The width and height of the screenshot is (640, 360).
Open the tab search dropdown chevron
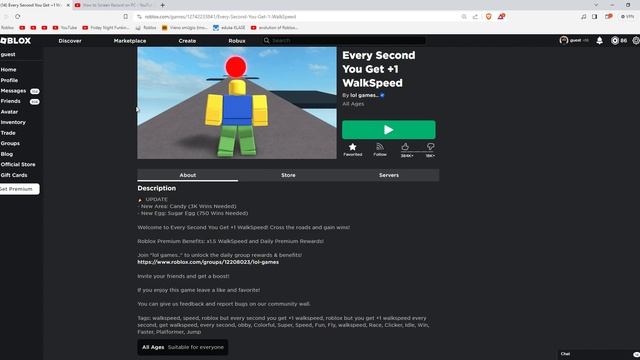click(596, 5)
